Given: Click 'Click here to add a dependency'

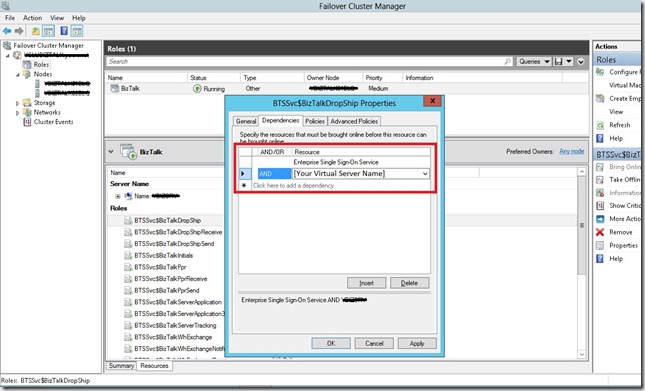Looking at the screenshot, I should click(x=293, y=185).
